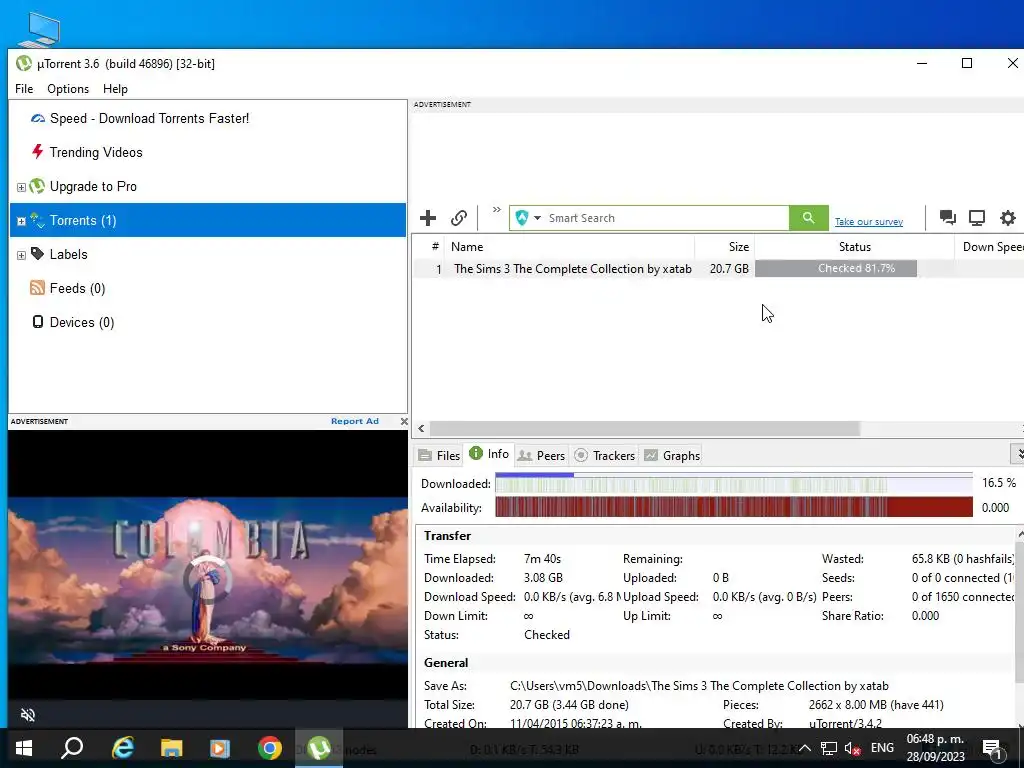Click the Trending Videos lightning icon

click(x=37, y=152)
